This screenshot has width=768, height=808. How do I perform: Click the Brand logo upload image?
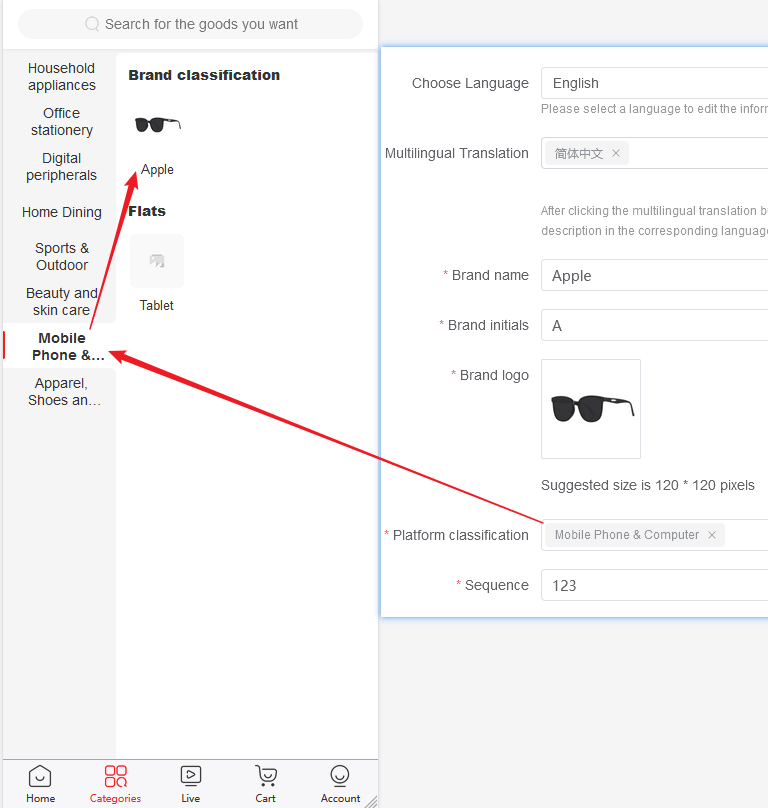[x=591, y=409]
